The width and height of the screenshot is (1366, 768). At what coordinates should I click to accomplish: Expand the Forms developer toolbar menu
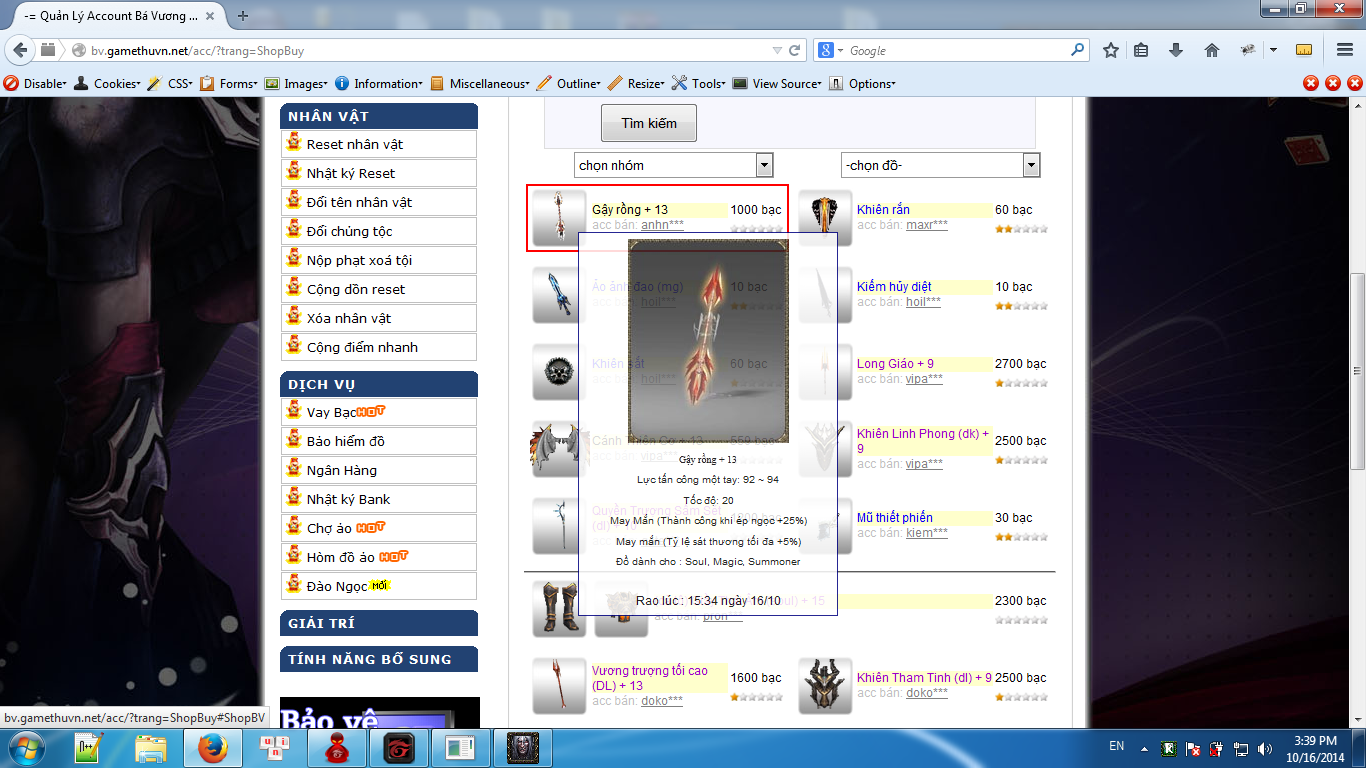pyautogui.click(x=229, y=84)
